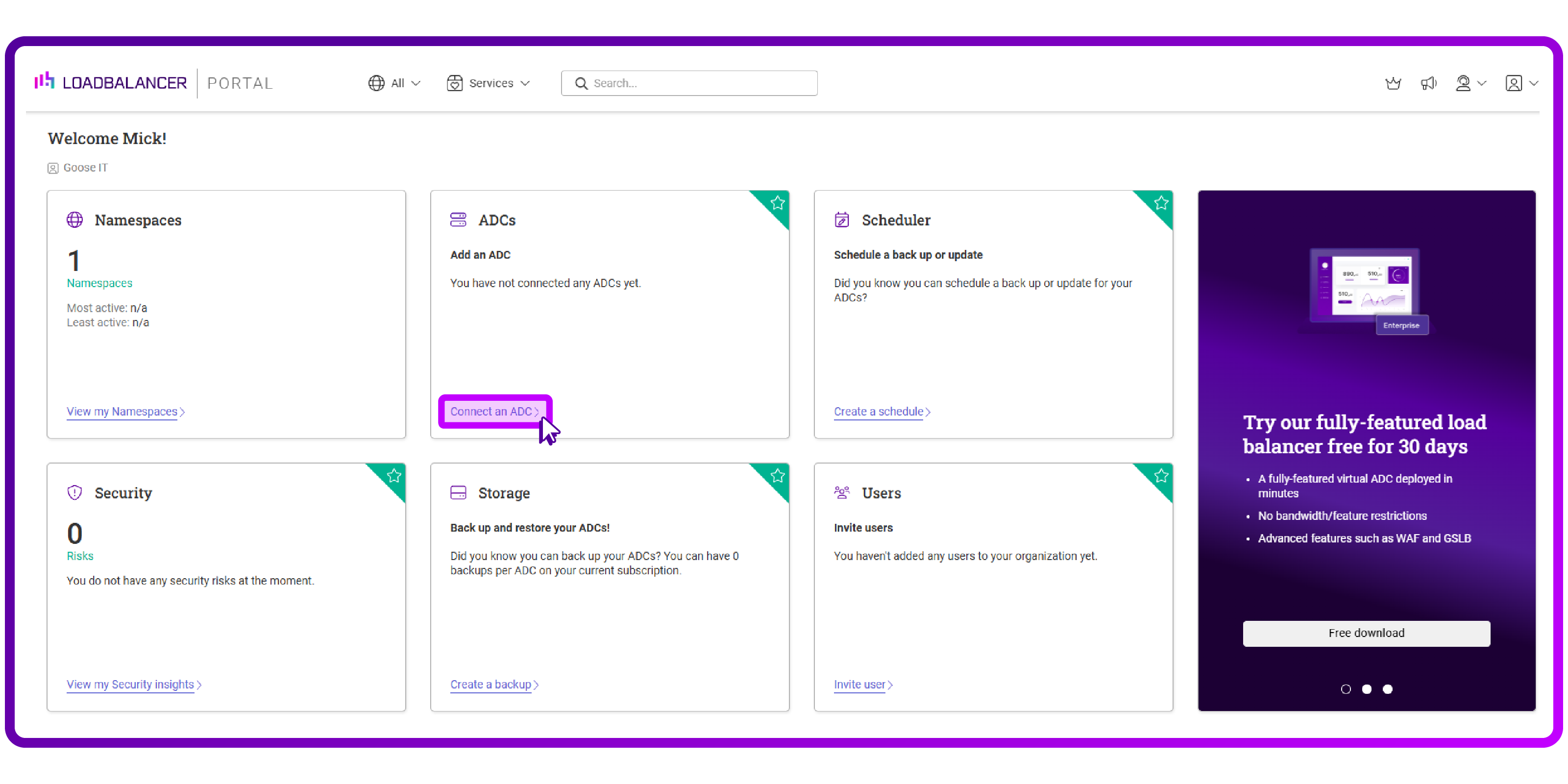Screen dimensions: 1568x784
Task: Open the support headset menu
Action: (x=1466, y=83)
